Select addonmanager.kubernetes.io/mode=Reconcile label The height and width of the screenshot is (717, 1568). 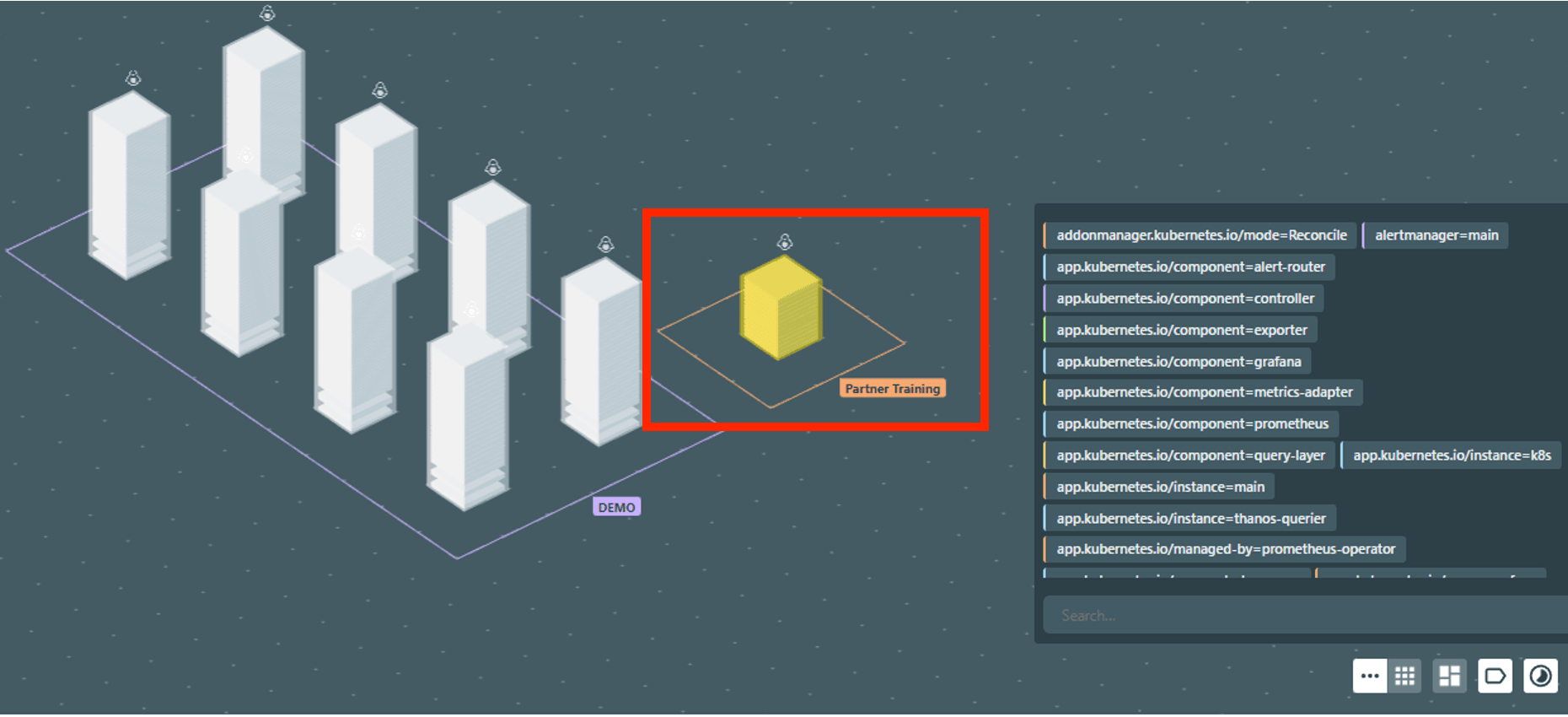click(x=1200, y=235)
